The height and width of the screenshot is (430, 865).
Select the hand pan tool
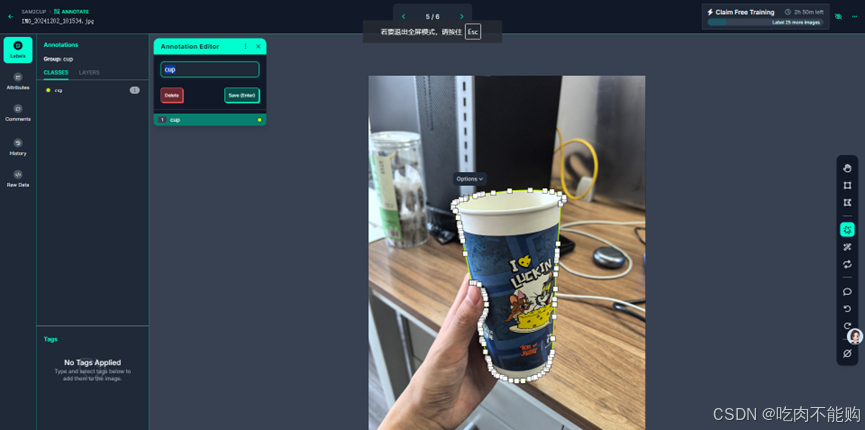(x=847, y=168)
